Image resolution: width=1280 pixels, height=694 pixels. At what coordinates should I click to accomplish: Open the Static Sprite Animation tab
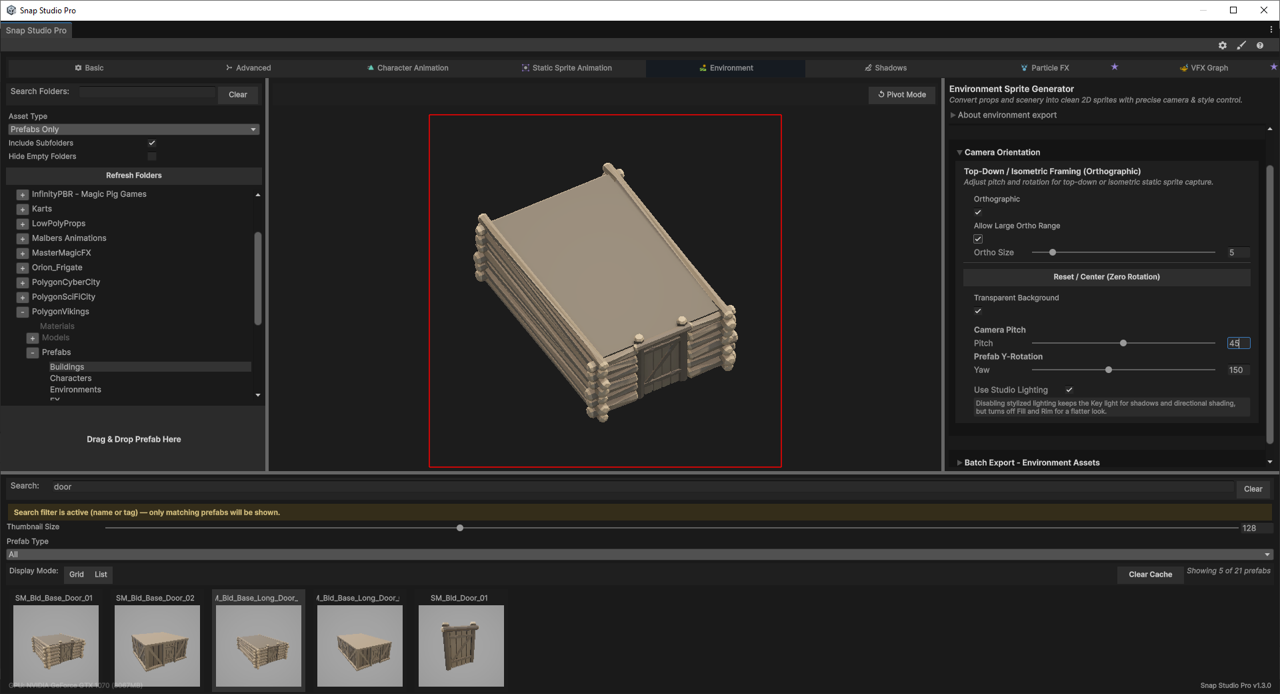(x=566, y=68)
